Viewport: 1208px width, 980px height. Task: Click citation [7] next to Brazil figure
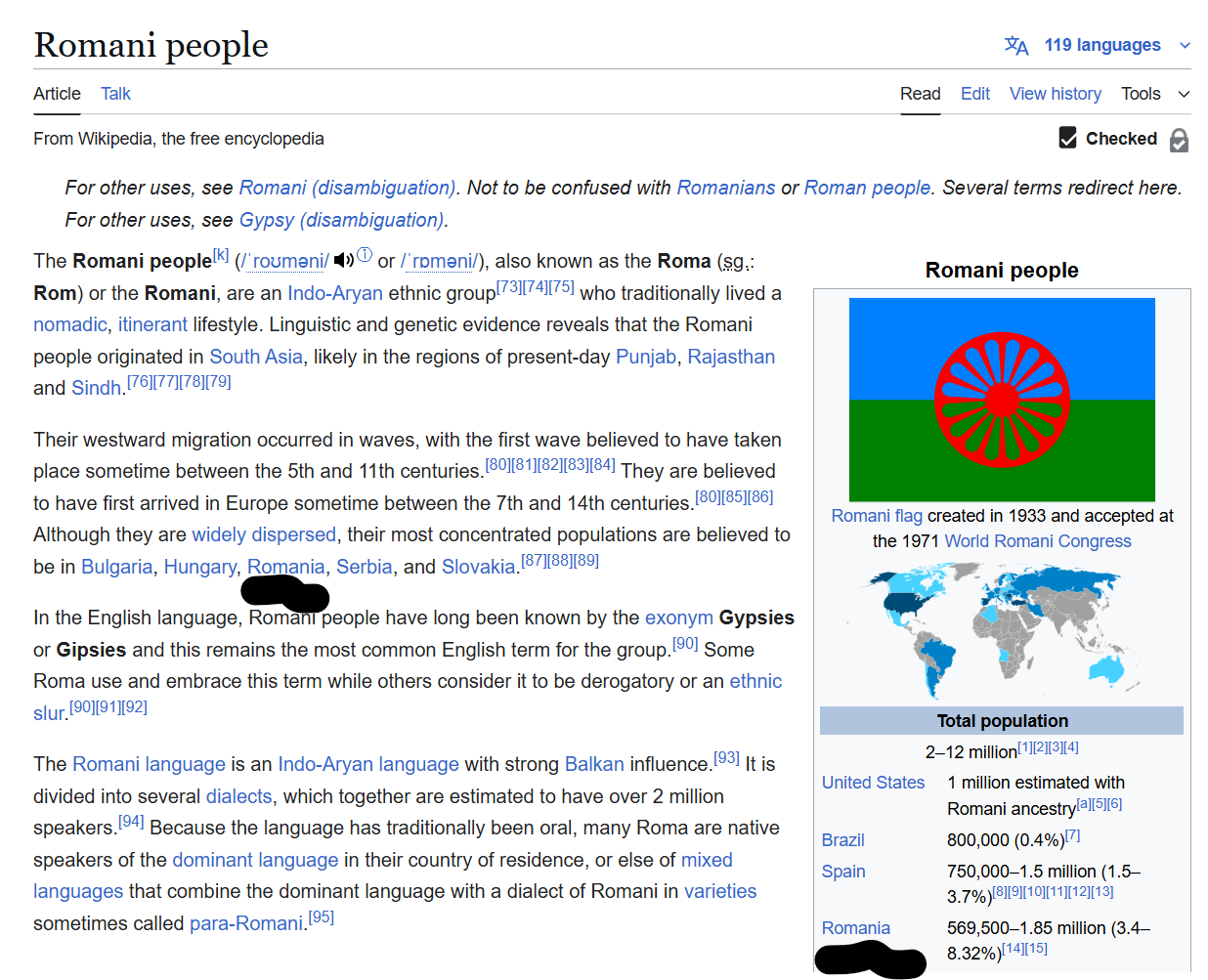1072,834
